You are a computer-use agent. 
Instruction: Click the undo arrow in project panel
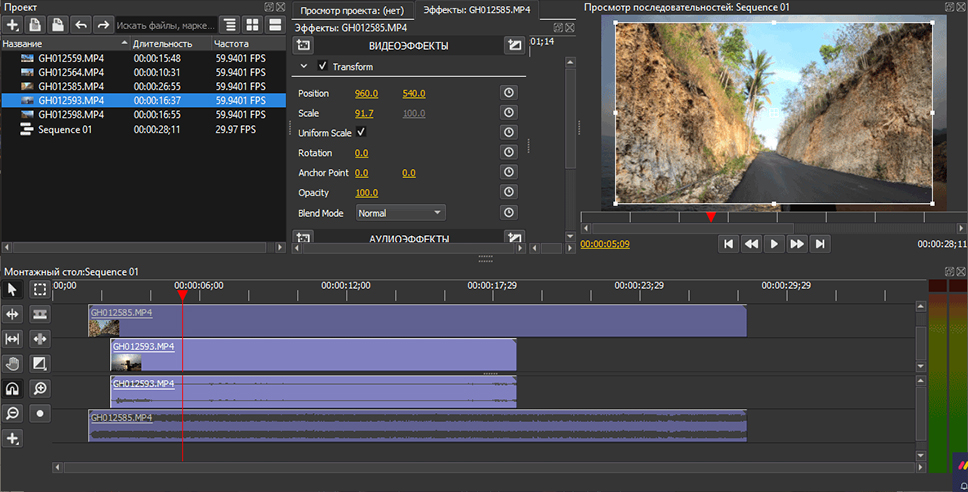coord(80,24)
